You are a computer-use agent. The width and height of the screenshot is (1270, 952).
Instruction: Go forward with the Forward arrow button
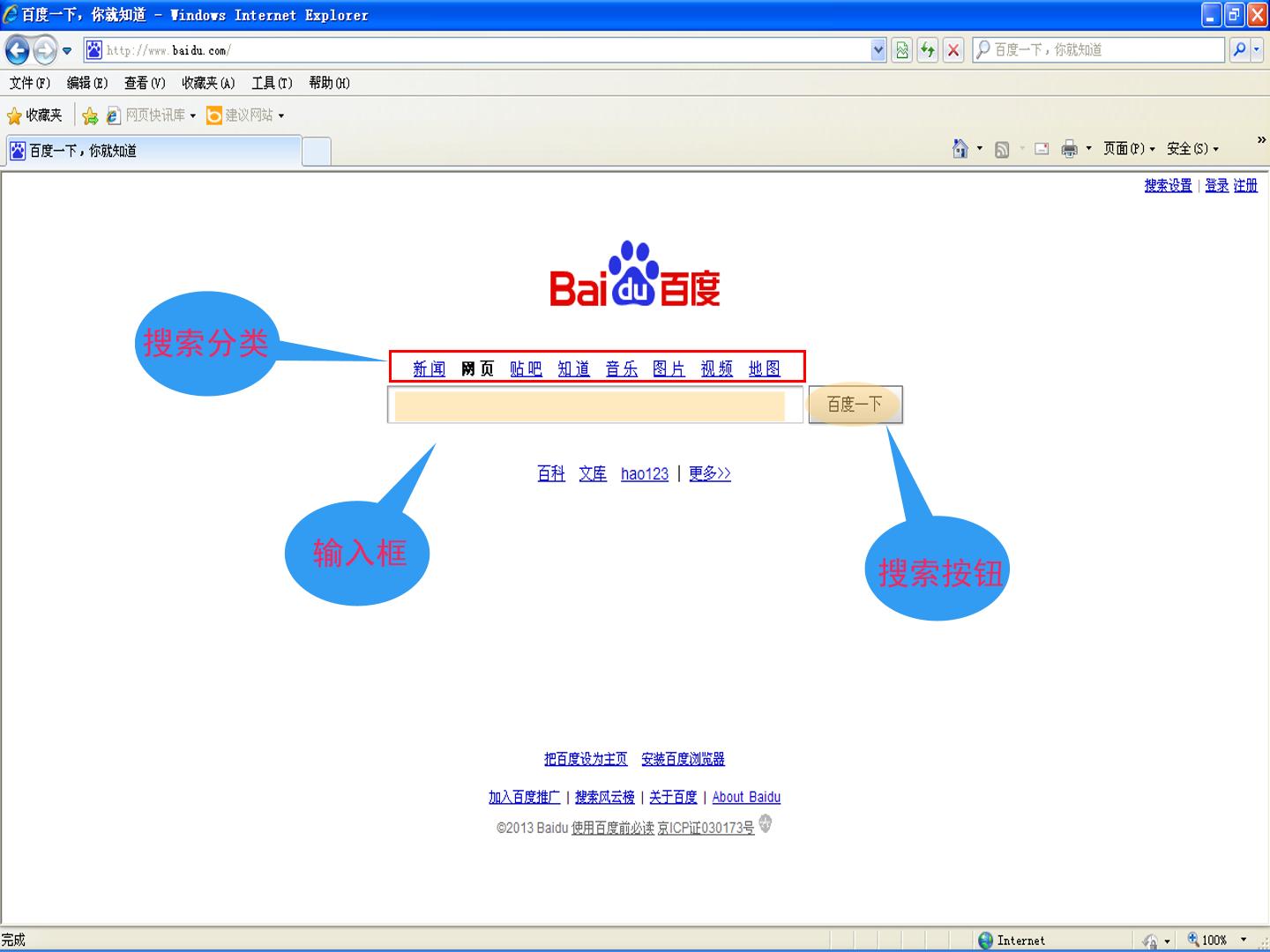pyautogui.click(x=45, y=50)
